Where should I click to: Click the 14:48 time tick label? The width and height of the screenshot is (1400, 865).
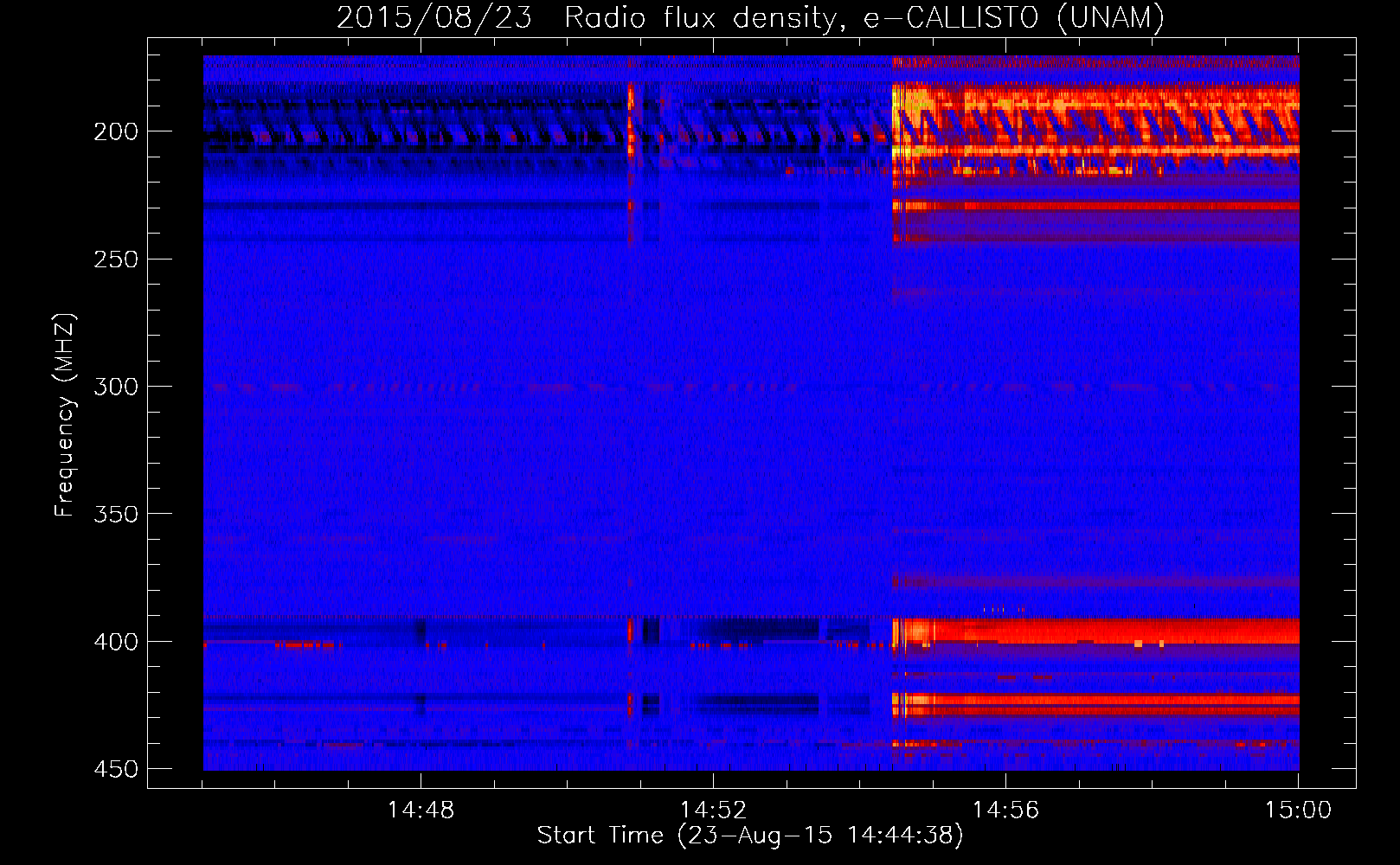pos(421,811)
